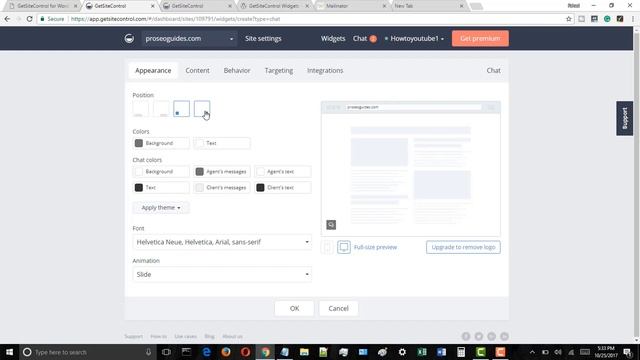Open Settings gear on taskbar
Screen dimensions: 640x360
click(x=402, y=352)
